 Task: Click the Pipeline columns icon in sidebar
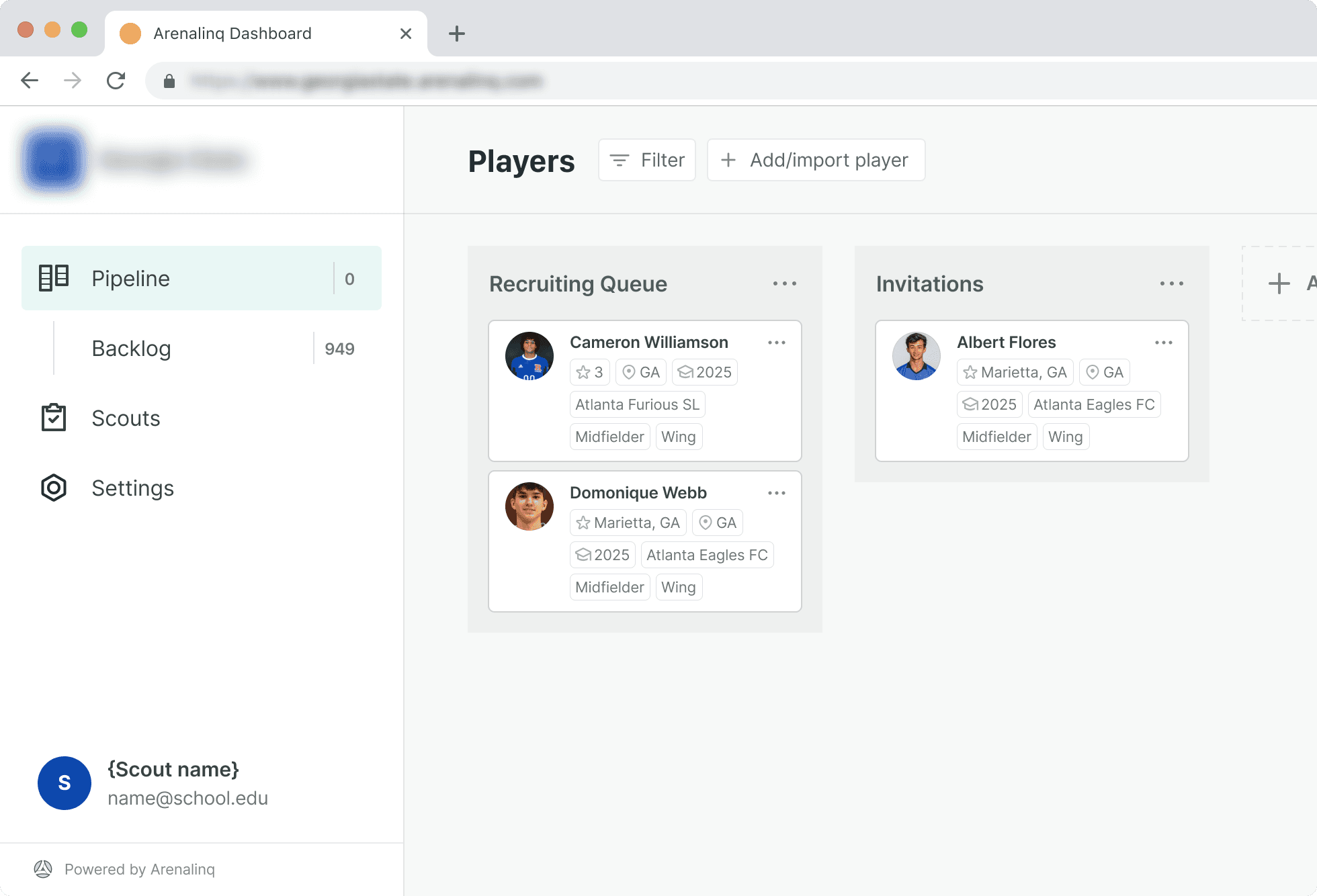(54, 277)
